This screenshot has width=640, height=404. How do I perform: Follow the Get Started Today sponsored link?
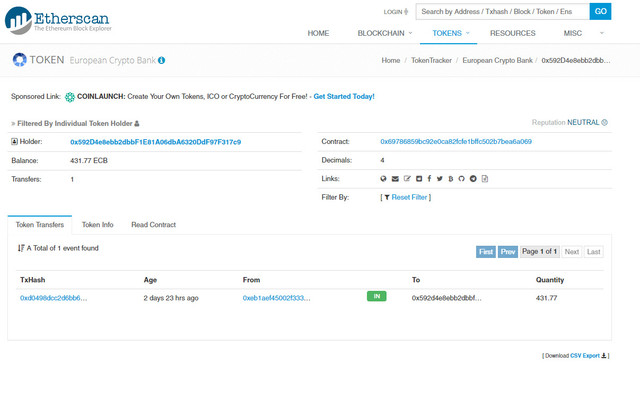click(344, 97)
